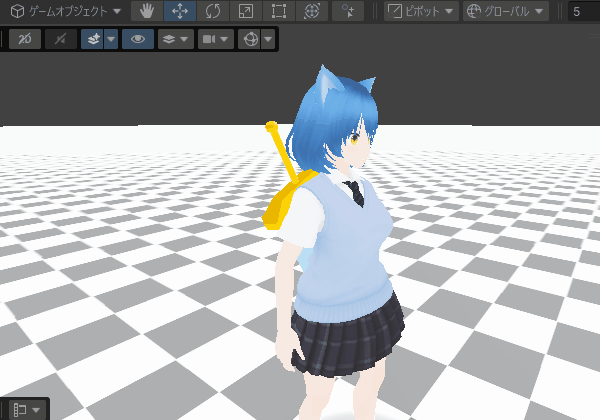Select the Move tool
This screenshot has width=600, height=420.
coord(180,11)
